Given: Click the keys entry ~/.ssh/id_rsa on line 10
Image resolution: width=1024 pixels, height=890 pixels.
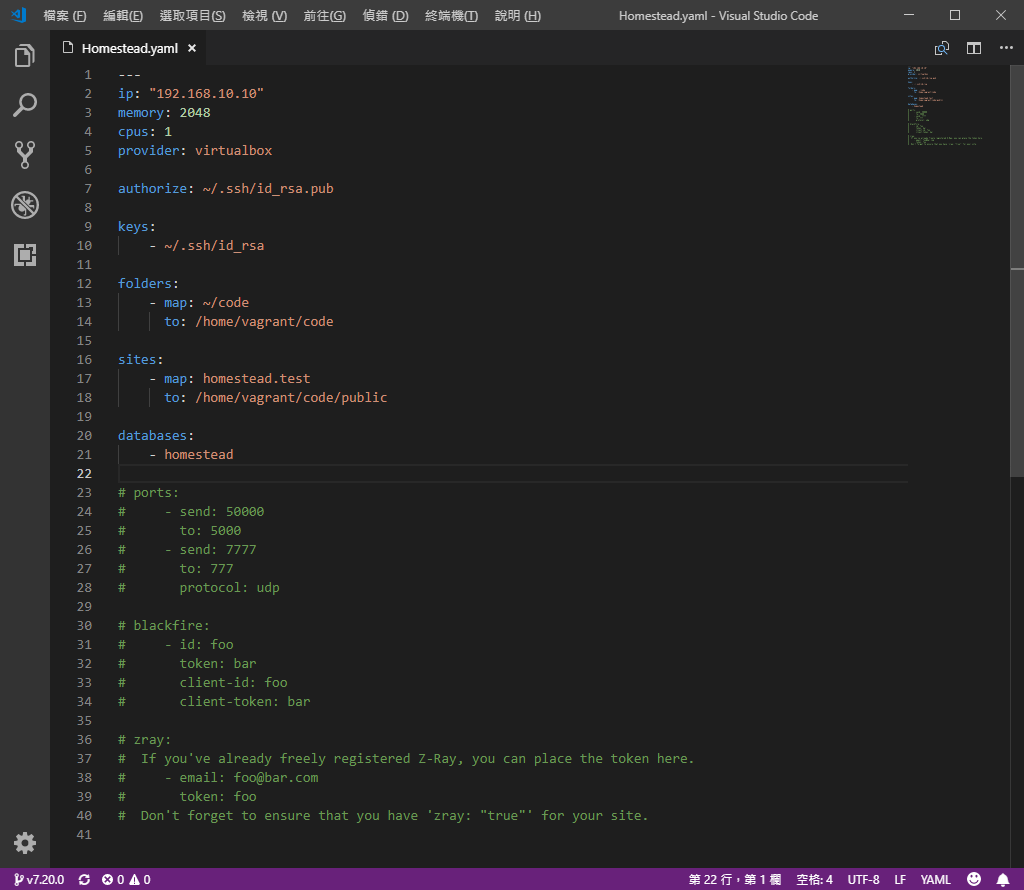Looking at the screenshot, I should click(214, 246).
